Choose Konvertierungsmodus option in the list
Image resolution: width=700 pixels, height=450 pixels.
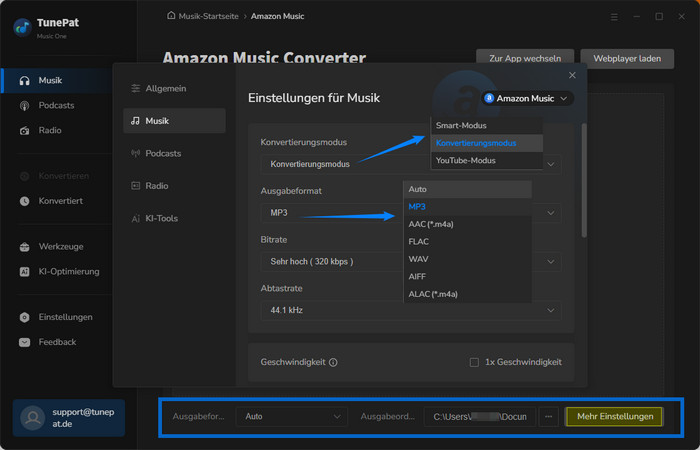(487, 143)
